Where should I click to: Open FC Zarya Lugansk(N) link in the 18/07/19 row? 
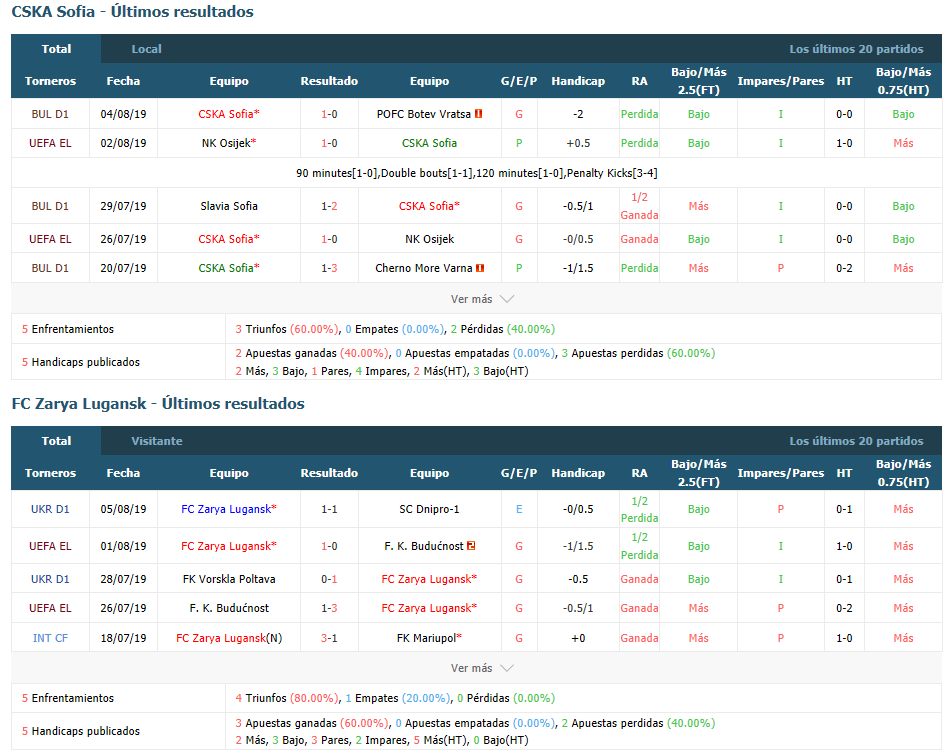pyautogui.click(x=229, y=638)
